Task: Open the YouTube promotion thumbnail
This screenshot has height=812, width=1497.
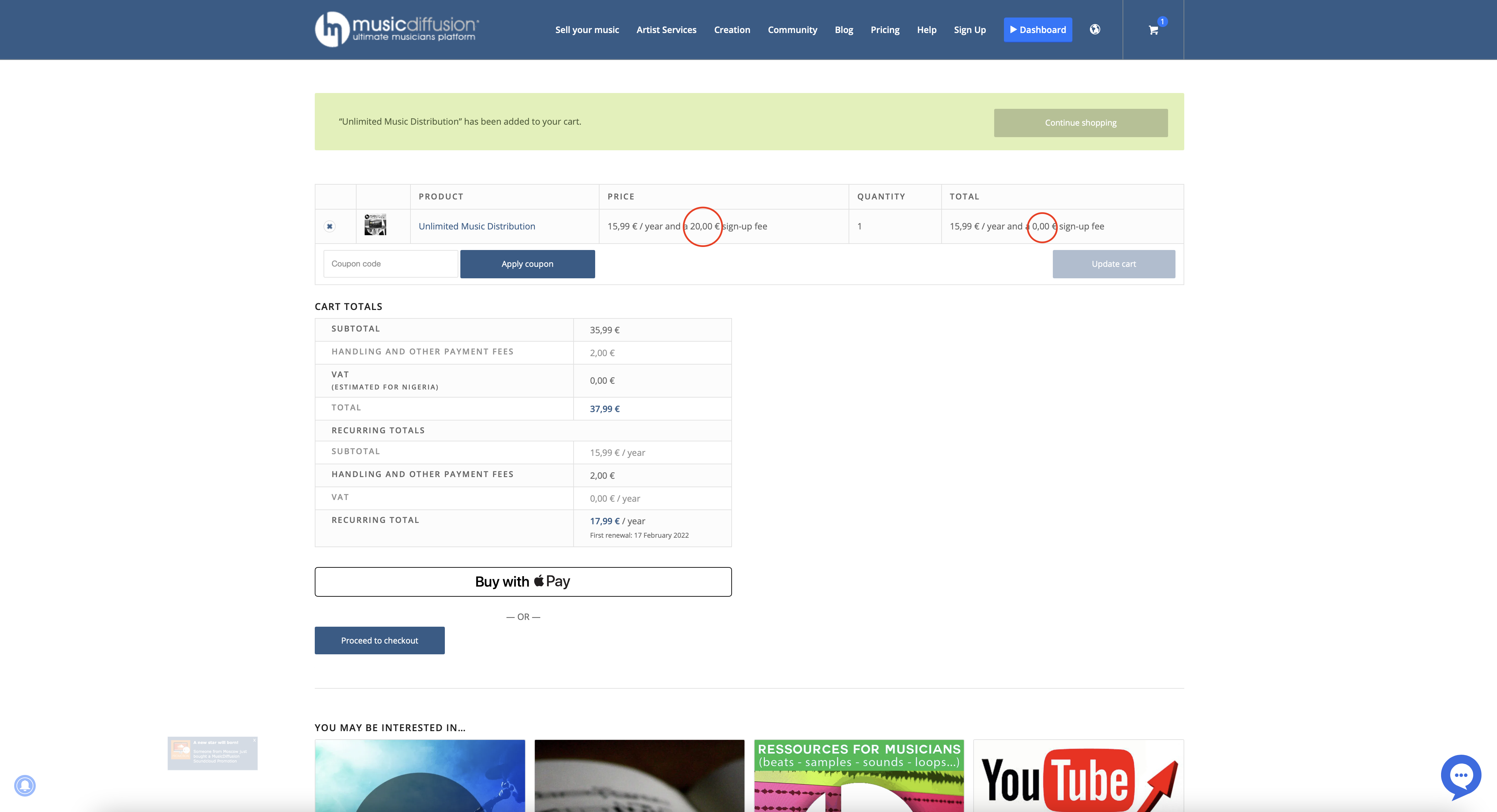Action: pos(1078,775)
